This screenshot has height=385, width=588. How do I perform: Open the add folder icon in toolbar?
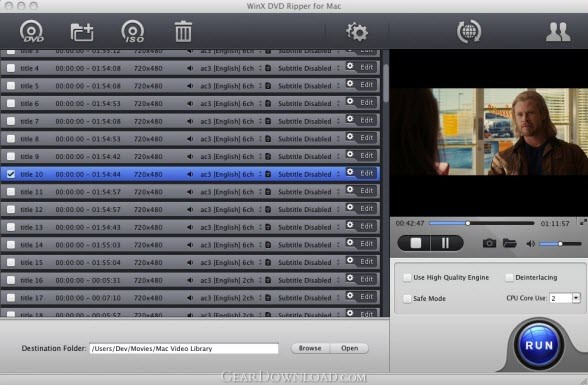82,32
